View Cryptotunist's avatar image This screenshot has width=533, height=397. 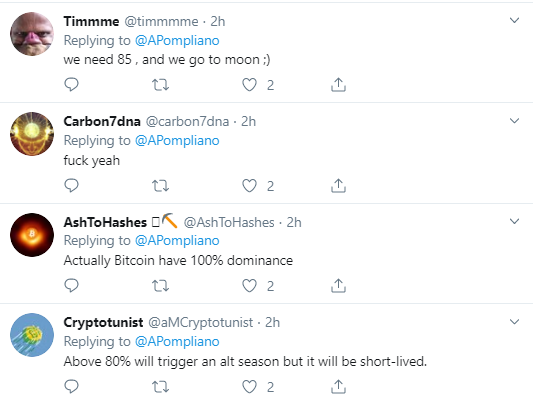(32, 335)
